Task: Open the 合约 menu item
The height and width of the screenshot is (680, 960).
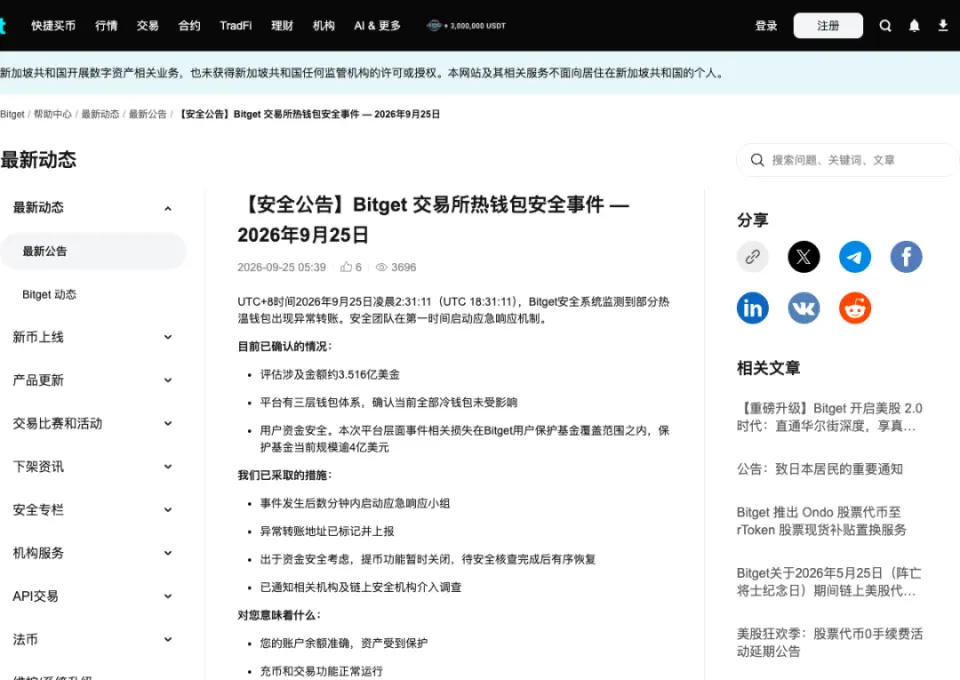Action: coord(189,26)
